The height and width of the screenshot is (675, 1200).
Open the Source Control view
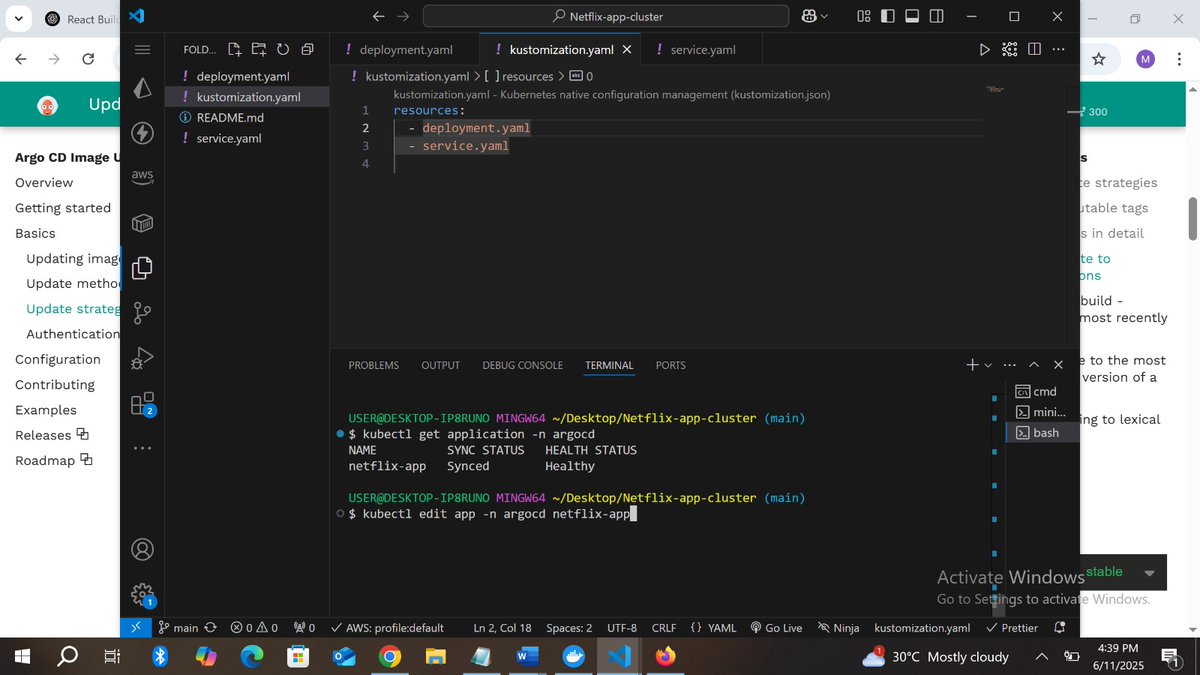(x=142, y=312)
